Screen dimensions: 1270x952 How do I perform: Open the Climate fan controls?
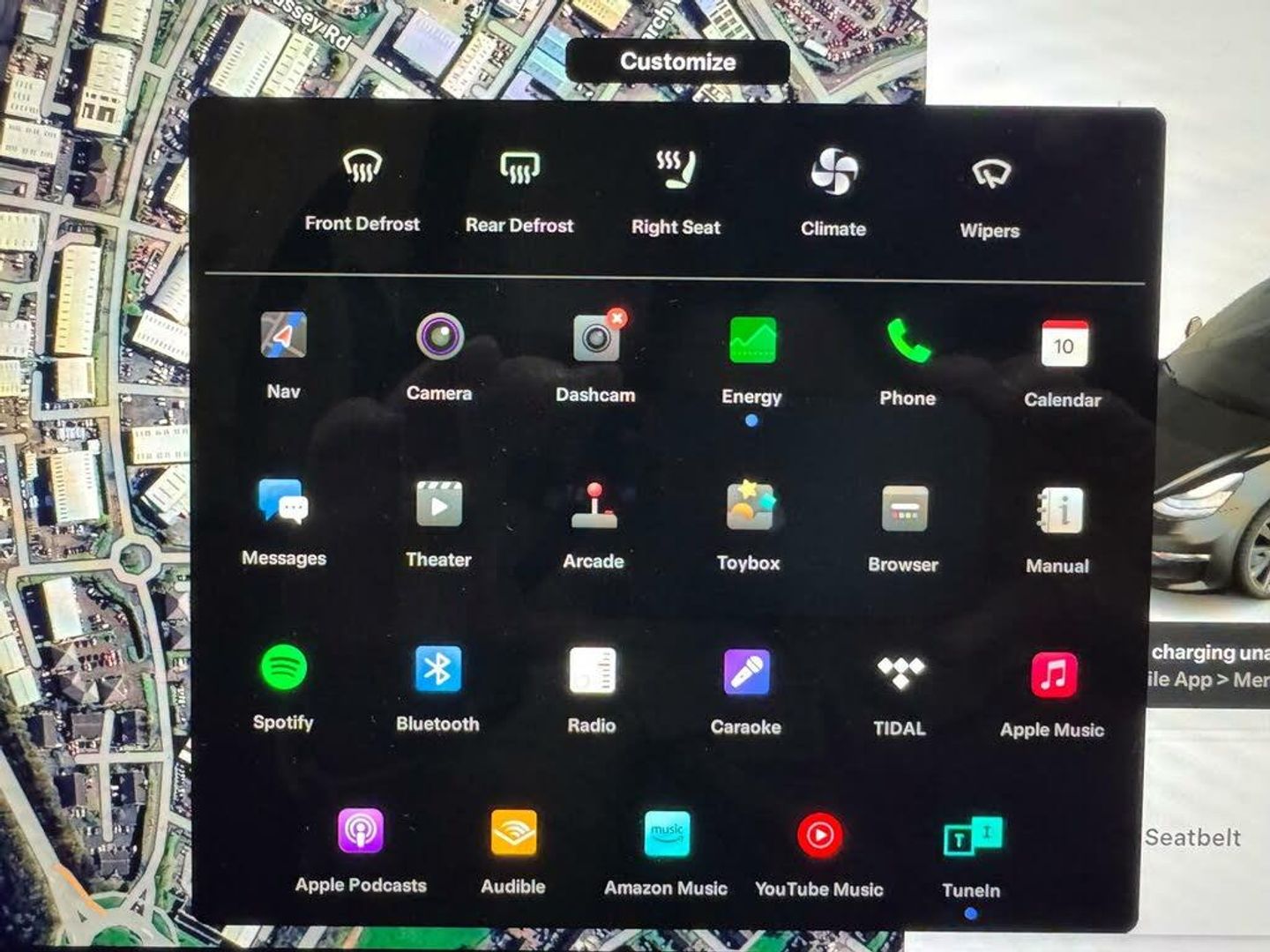pos(833,194)
